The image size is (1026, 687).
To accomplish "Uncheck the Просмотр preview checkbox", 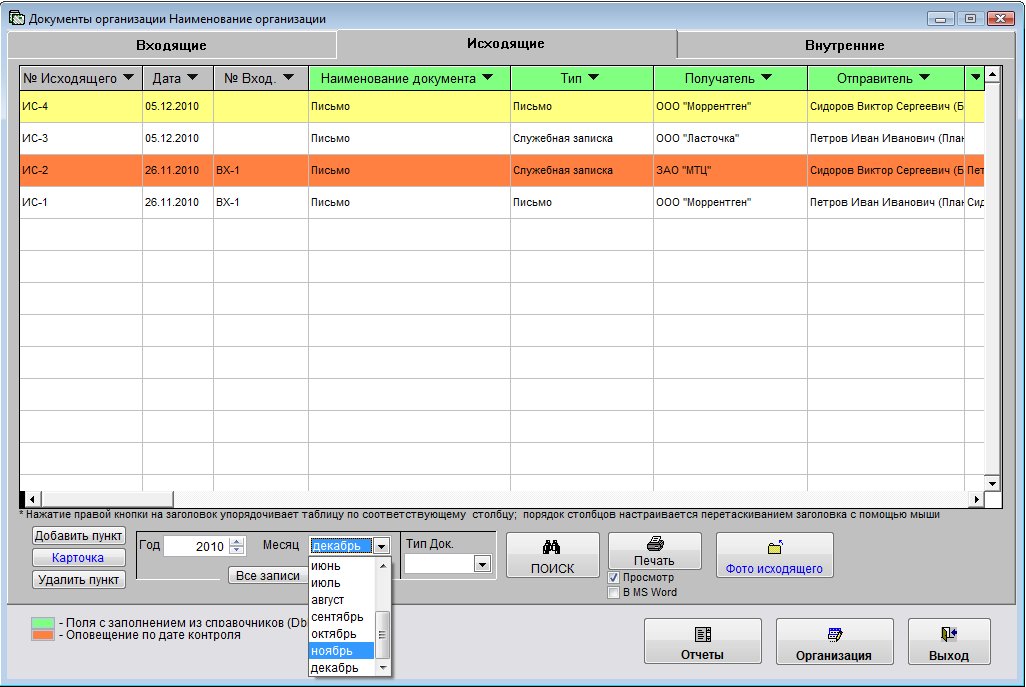I will pyautogui.click(x=614, y=578).
